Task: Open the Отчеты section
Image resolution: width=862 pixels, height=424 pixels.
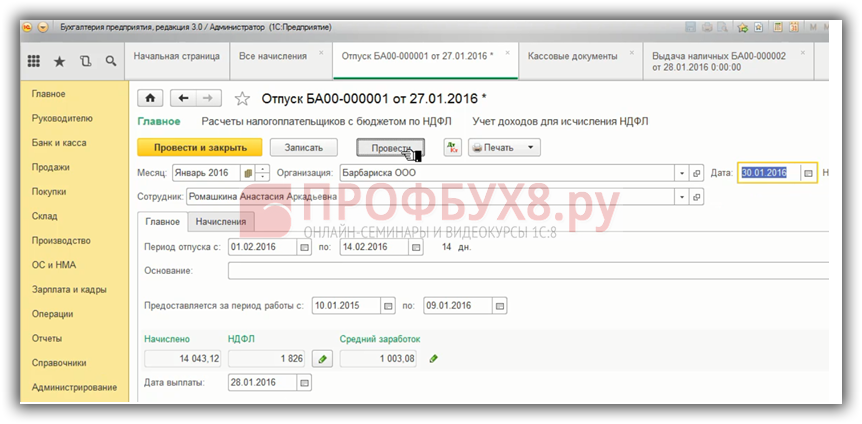Action: pyautogui.click(x=47, y=338)
